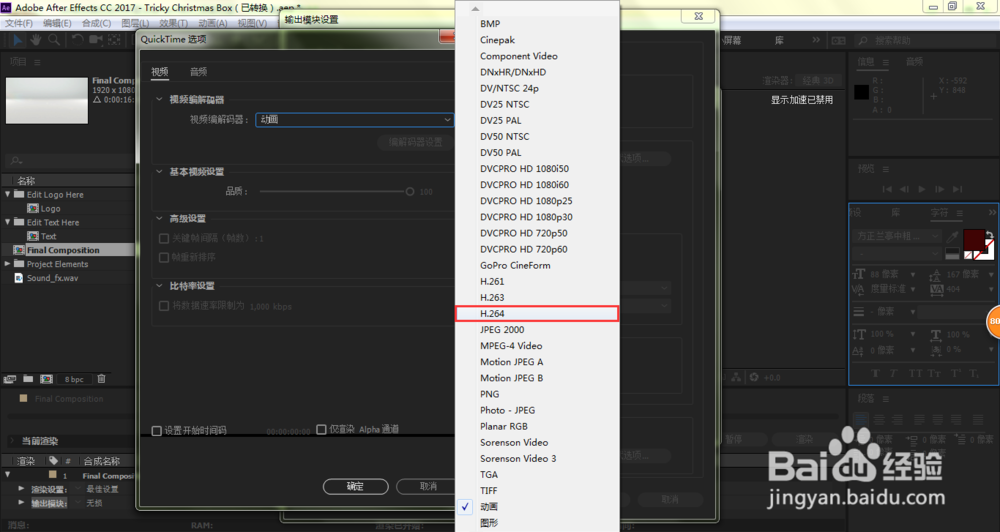This screenshot has width=1000, height=532.
Task: Enable render Alpha channel only checkbox
Action: click(x=321, y=429)
